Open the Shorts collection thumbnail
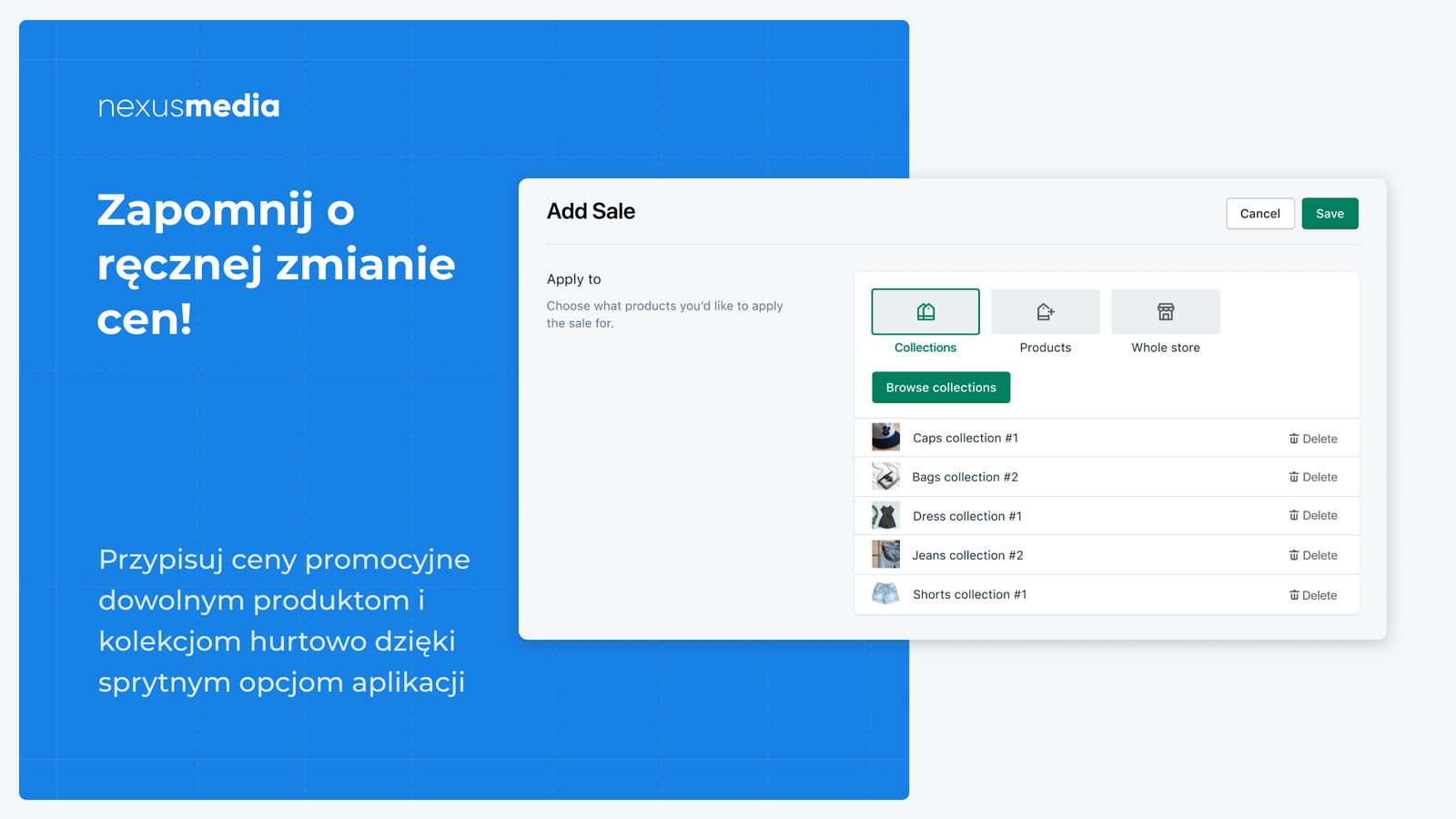 pyautogui.click(x=885, y=594)
